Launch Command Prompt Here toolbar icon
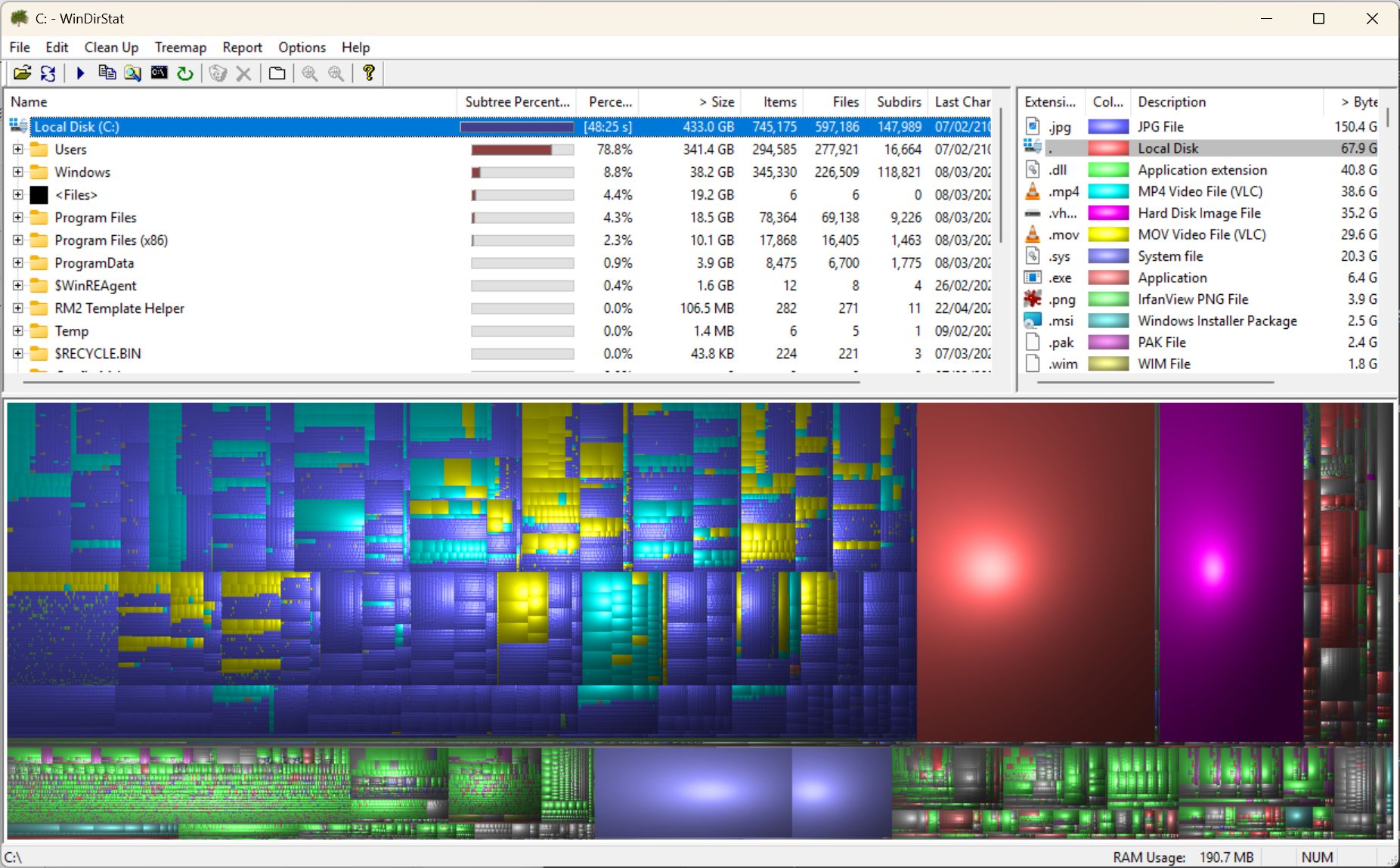The height and width of the screenshot is (868, 1400). coord(159,73)
